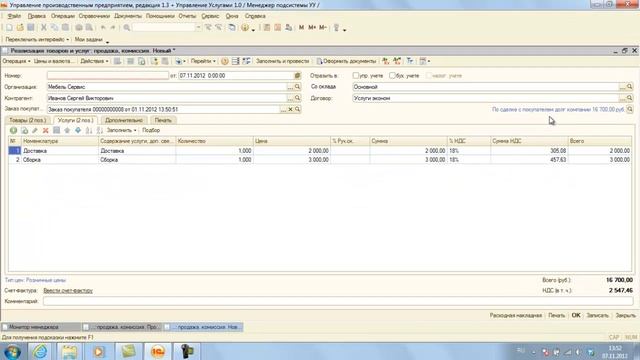Open the Сервис menu
Screen dimensions: 640x360
click(x=210, y=16)
